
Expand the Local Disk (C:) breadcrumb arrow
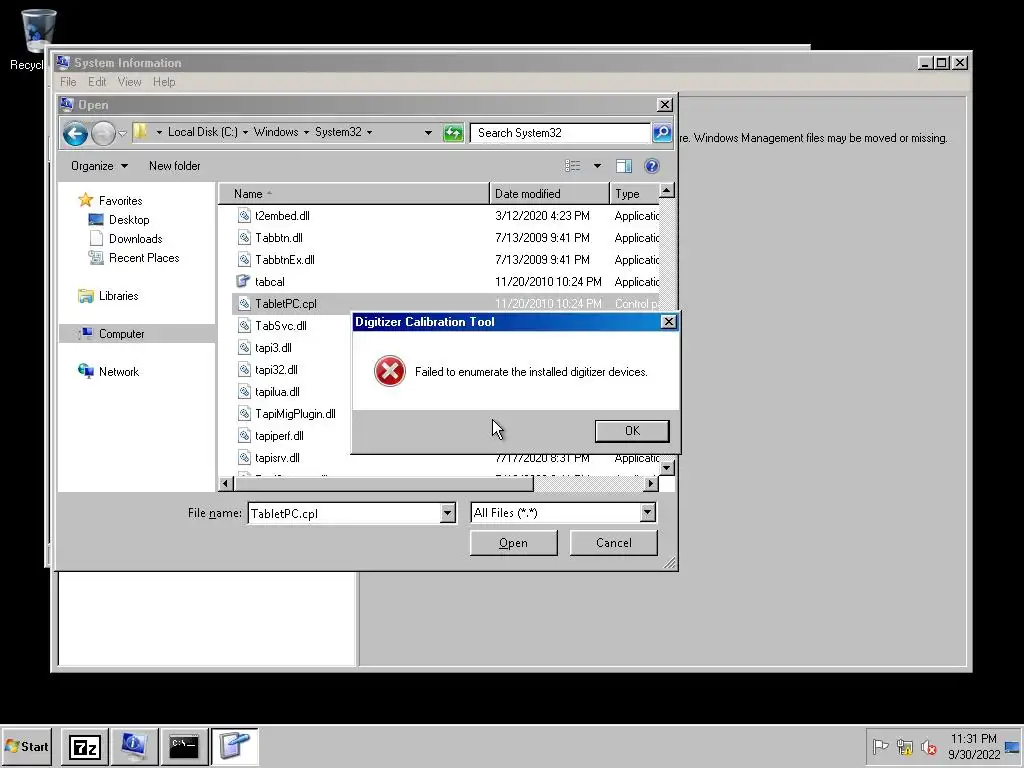click(245, 133)
